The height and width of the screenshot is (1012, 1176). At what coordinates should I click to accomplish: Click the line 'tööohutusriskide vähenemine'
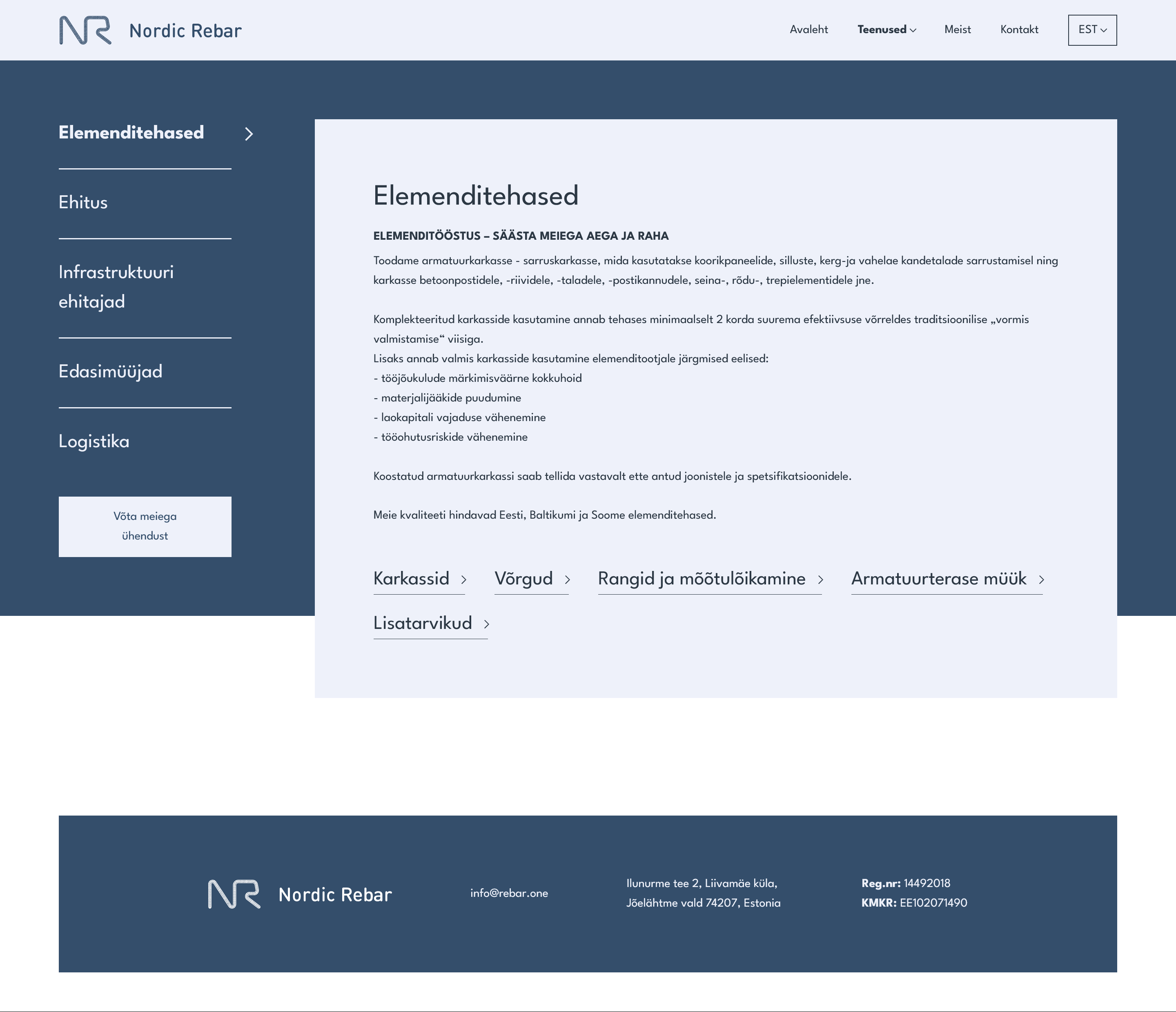click(451, 437)
